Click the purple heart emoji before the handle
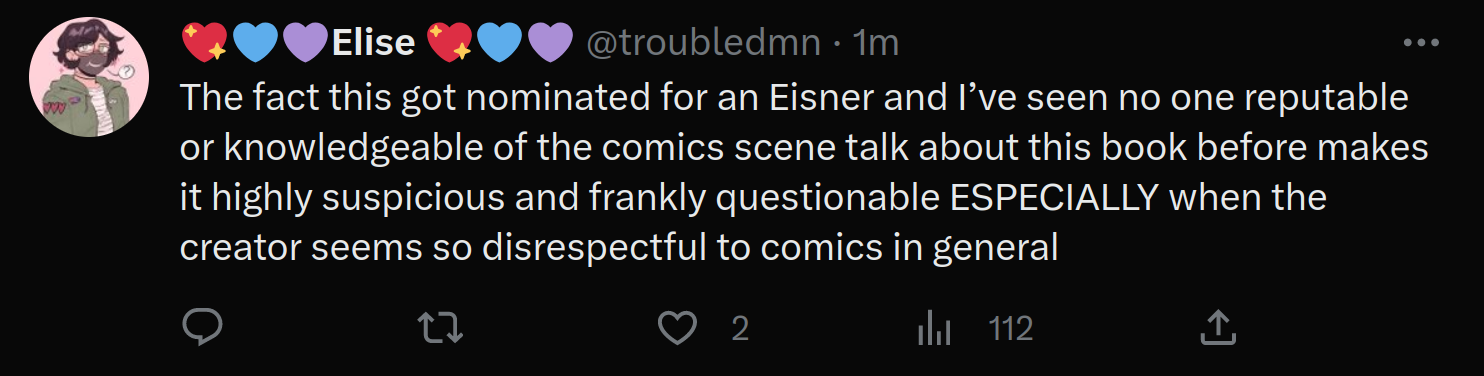The height and width of the screenshot is (376, 1484). (x=550, y=43)
